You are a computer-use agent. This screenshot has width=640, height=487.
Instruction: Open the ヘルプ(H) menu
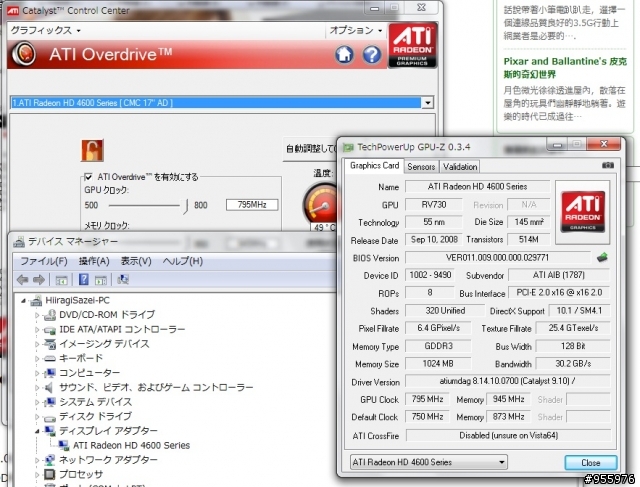[x=182, y=261]
